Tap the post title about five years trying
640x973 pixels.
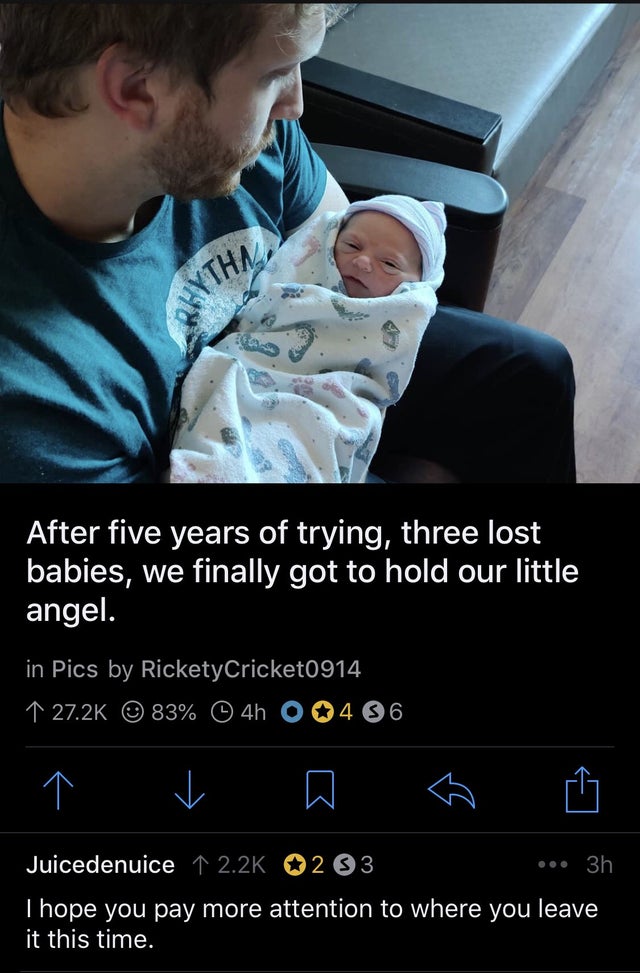302,572
